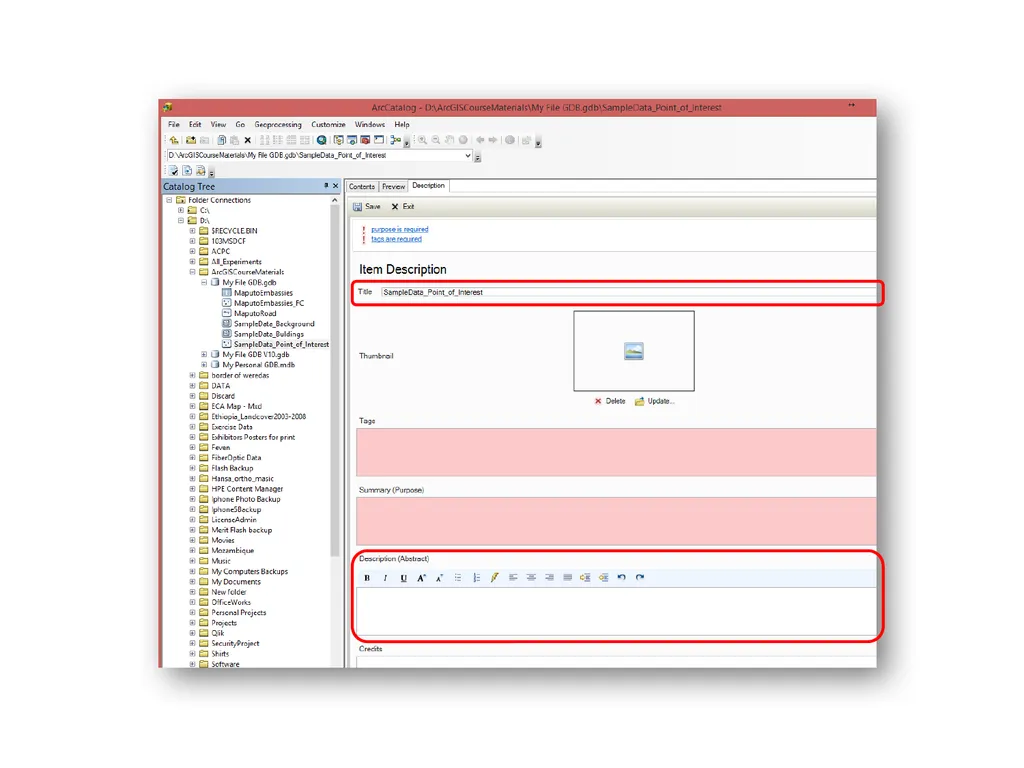Image resolution: width=1024 pixels, height=768 pixels.
Task: Pin the Catalog Tree panel
Action: 326,186
